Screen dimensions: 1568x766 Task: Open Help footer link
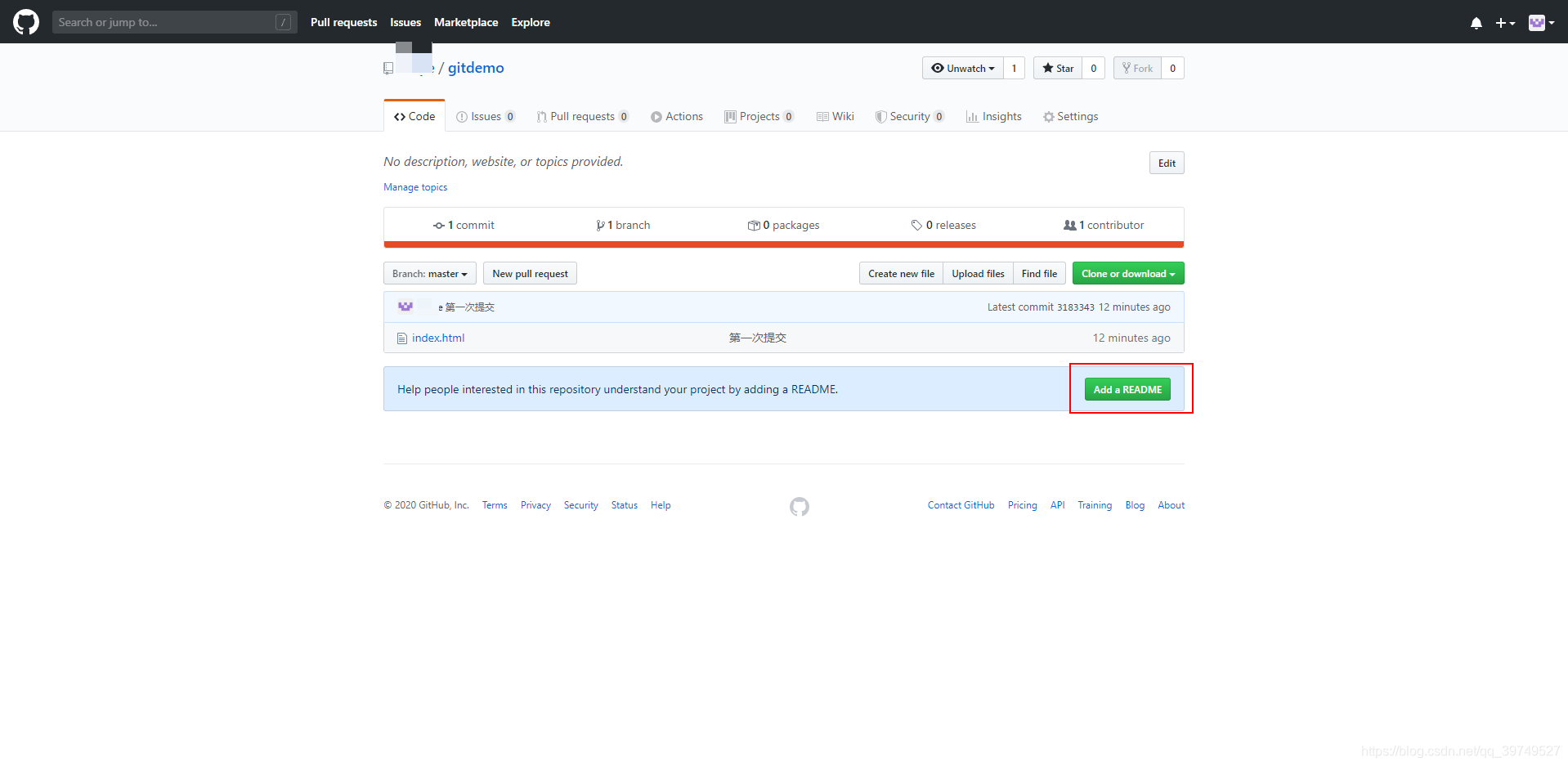[661, 505]
